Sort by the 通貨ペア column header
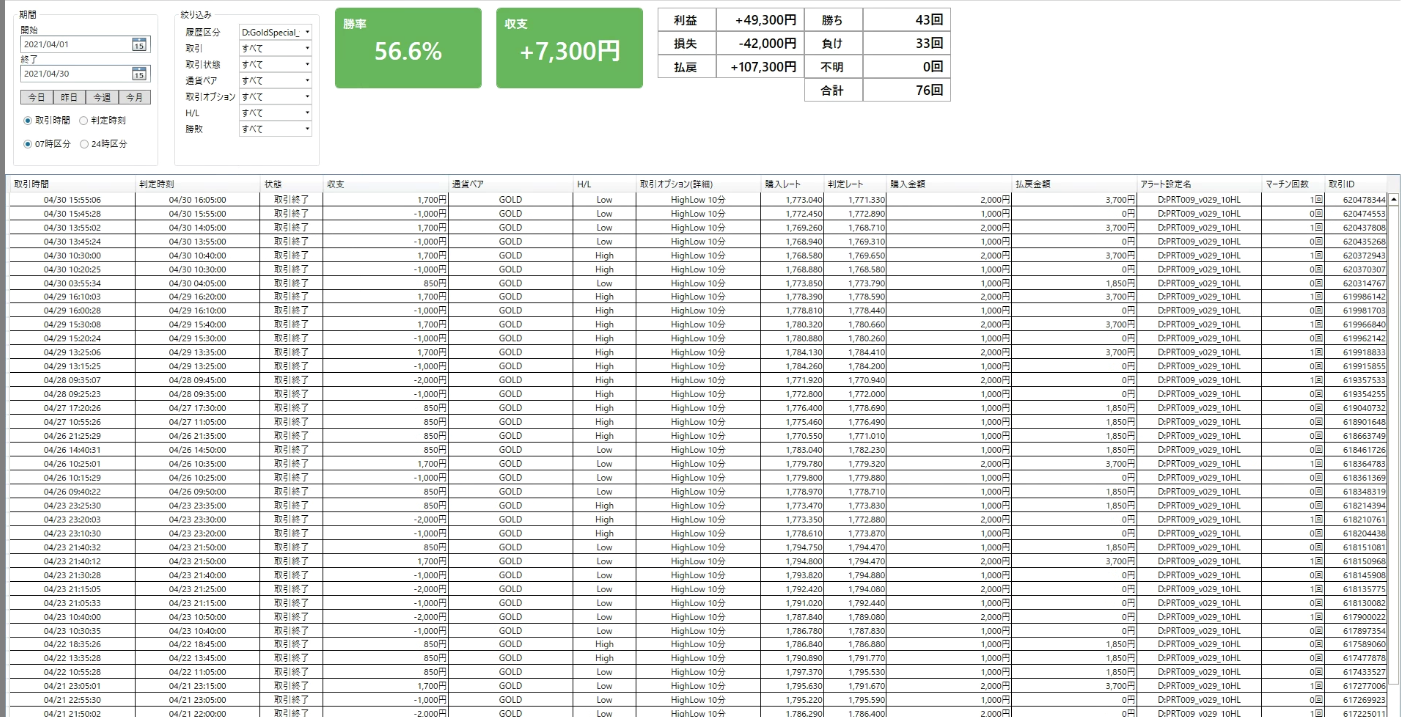This screenshot has width=1401, height=717. pyautogui.click(x=511, y=184)
